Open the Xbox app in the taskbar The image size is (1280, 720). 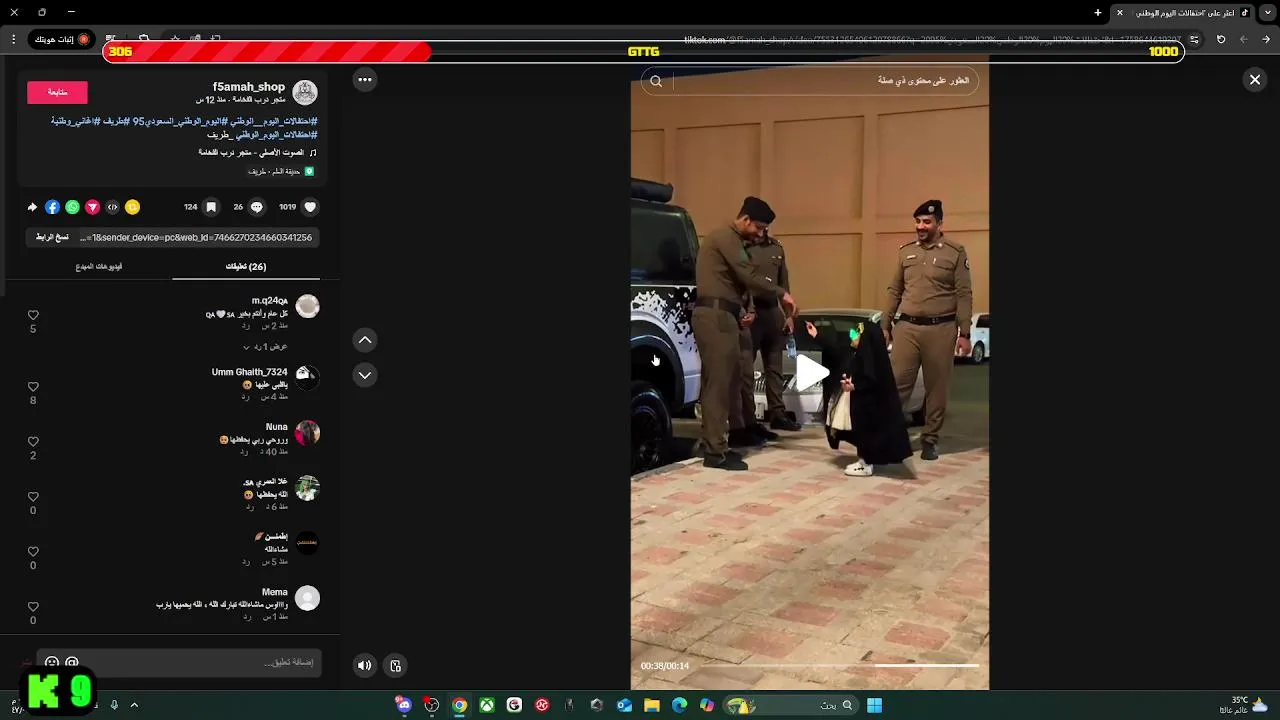click(x=486, y=705)
